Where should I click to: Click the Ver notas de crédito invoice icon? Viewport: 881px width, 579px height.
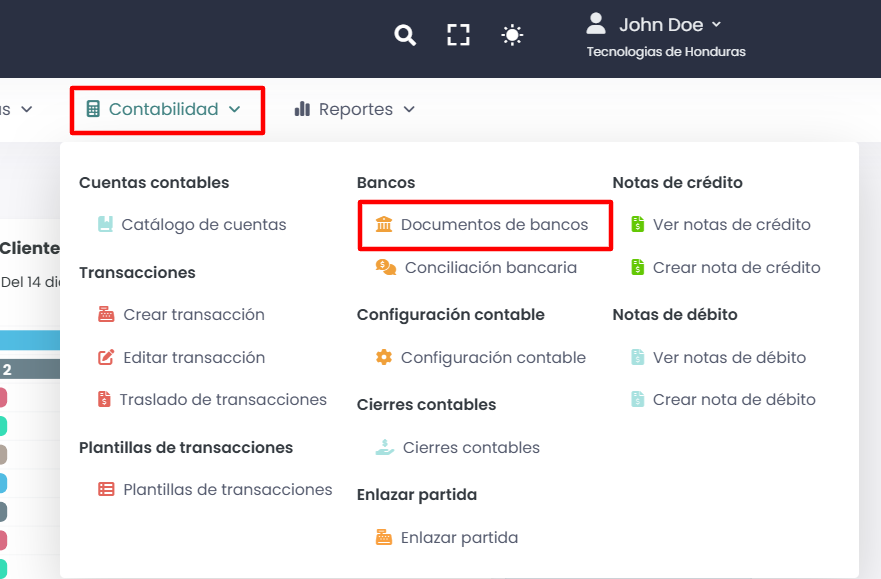coord(638,224)
